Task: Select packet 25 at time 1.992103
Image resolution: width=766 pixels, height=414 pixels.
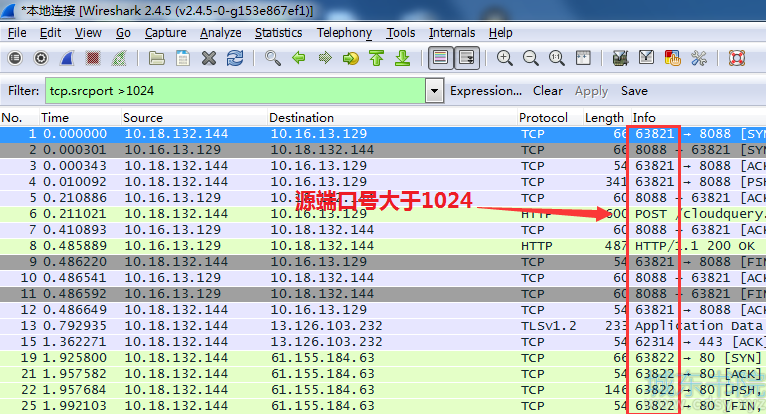Action: point(383,406)
